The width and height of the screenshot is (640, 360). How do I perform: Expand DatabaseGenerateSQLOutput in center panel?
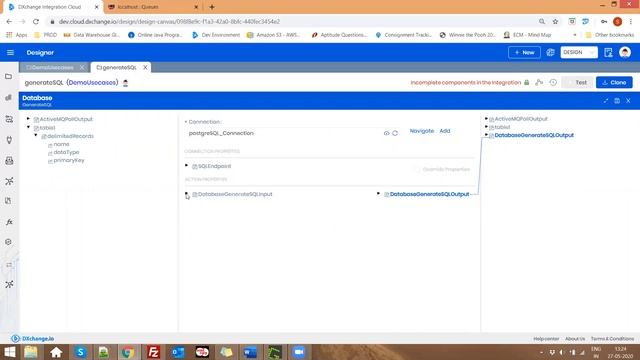coord(378,194)
